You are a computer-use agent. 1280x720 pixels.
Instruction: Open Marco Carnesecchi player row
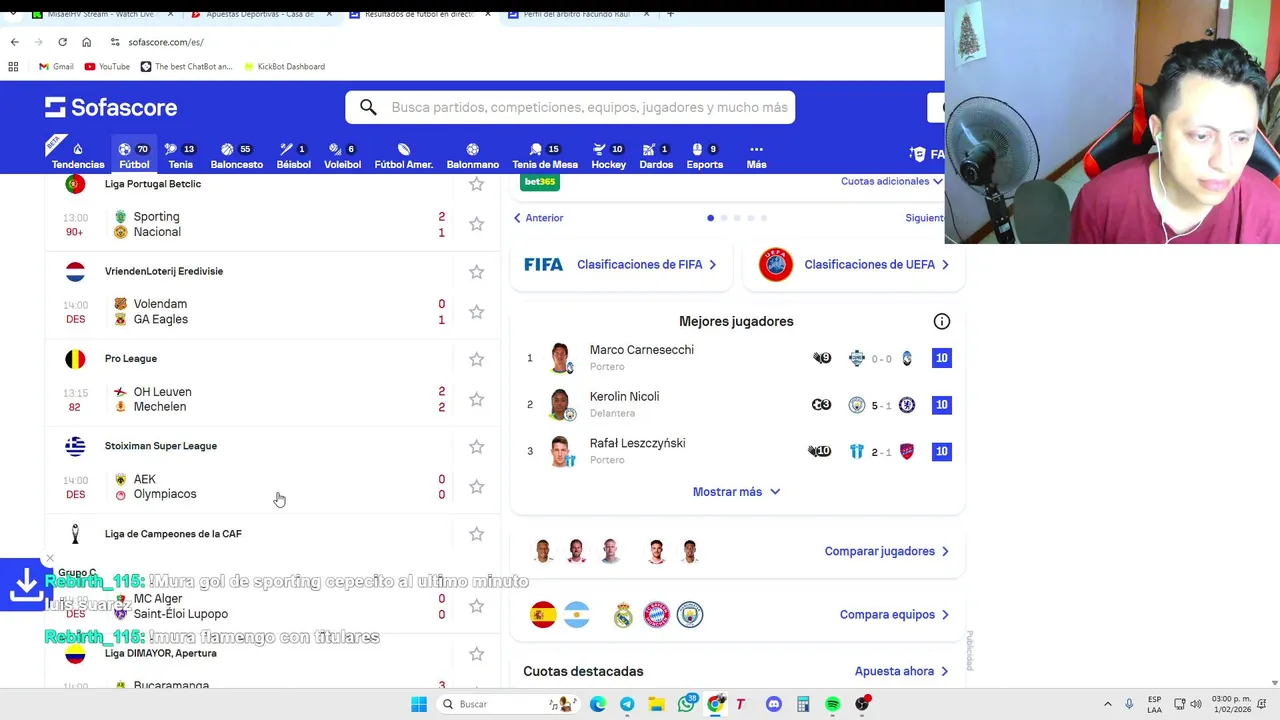pyautogui.click(x=737, y=358)
